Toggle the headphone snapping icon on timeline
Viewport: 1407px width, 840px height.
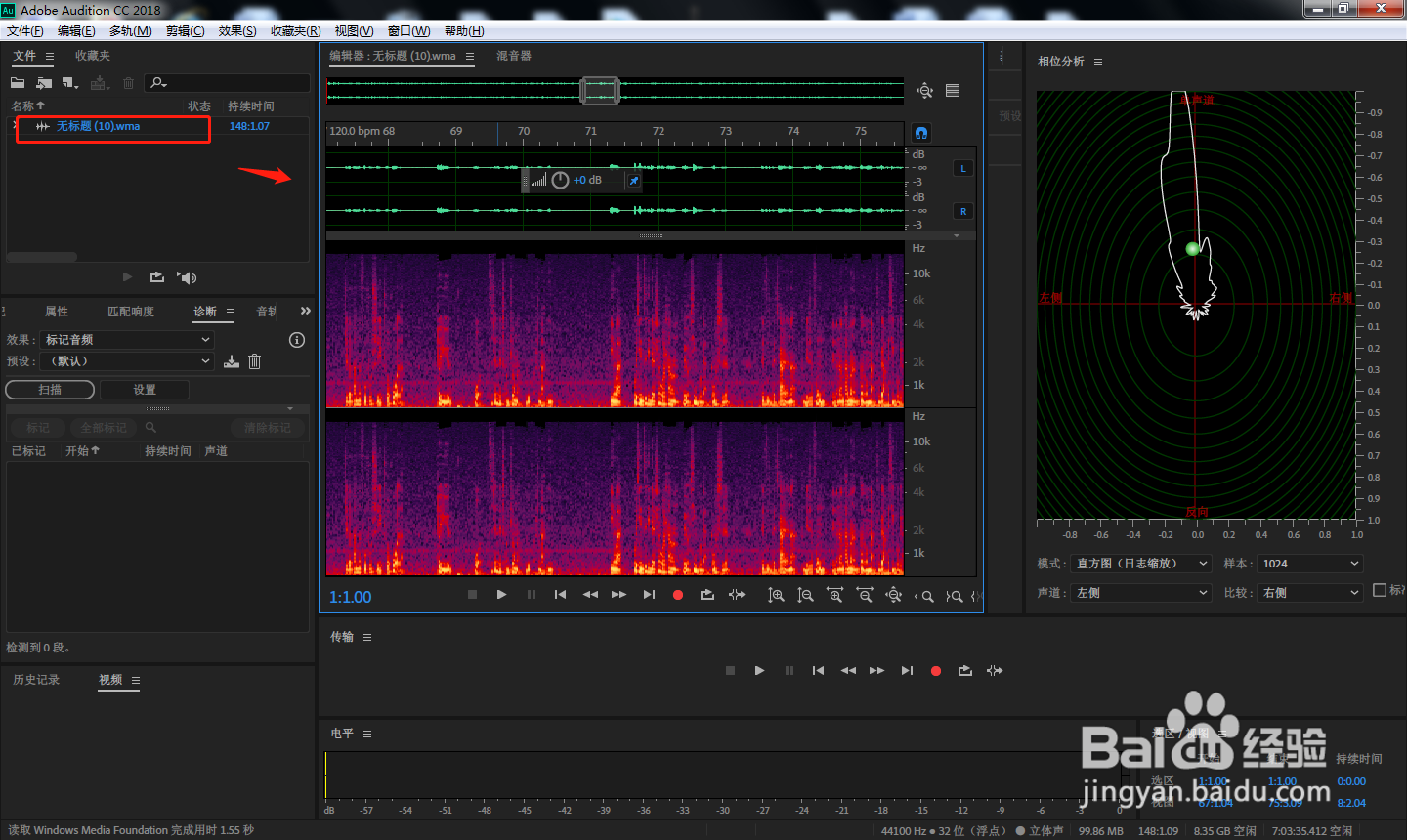pyautogui.click(x=921, y=132)
